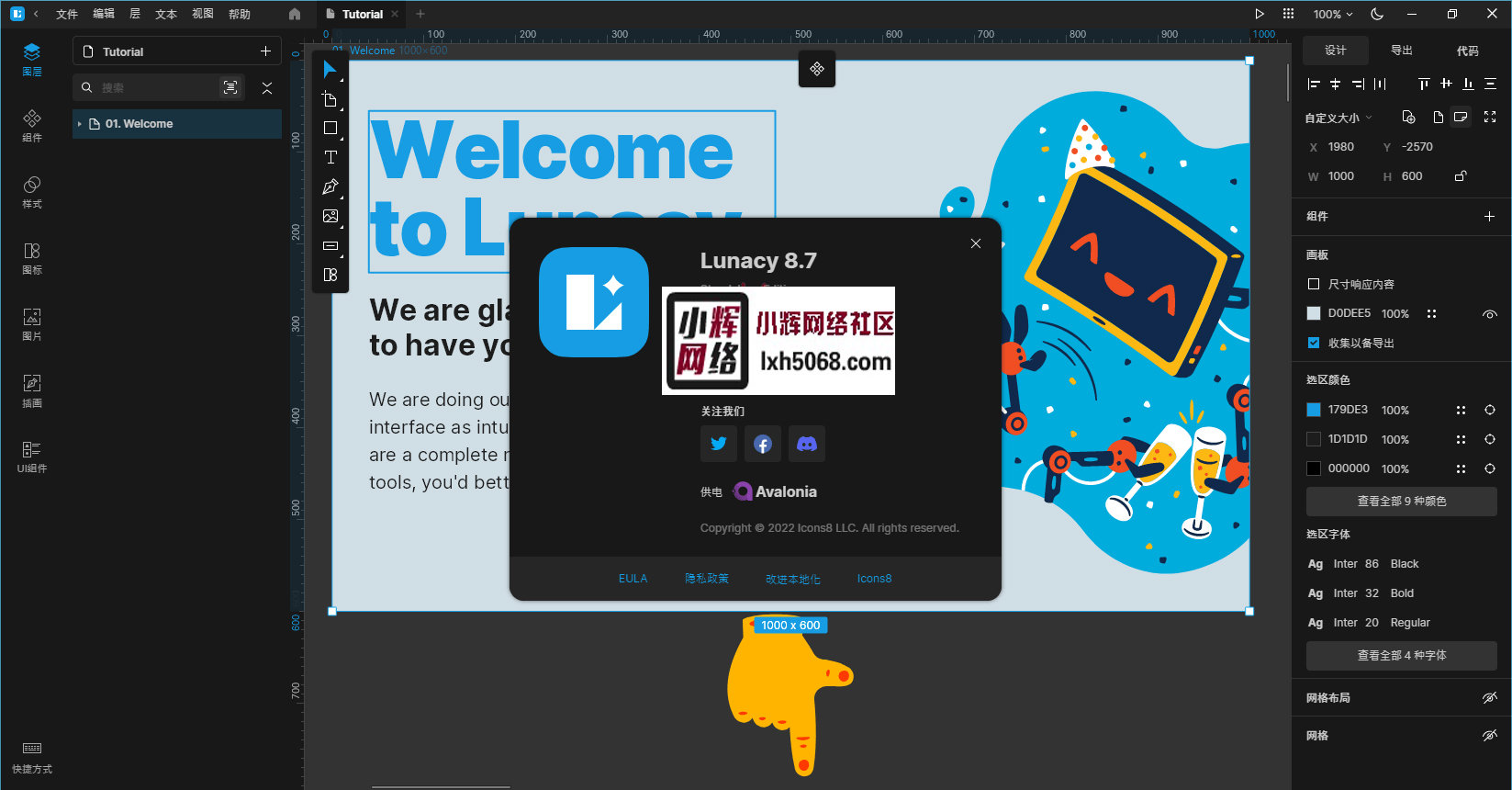Toggle artboard background visibility eye
Image resolution: width=1512 pixels, height=790 pixels.
click(1489, 314)
